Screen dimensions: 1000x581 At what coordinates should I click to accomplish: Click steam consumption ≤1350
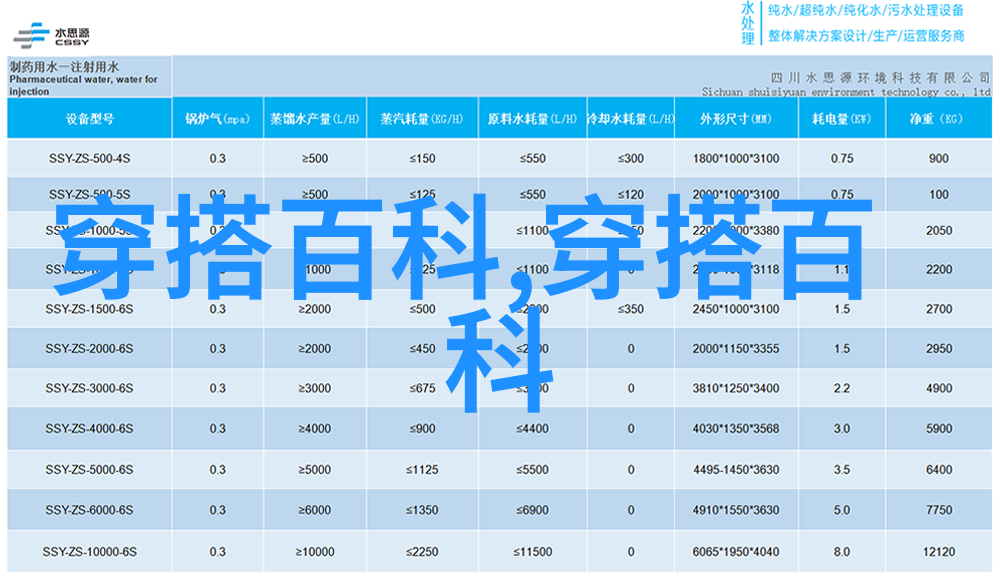[x=422, y=510]
